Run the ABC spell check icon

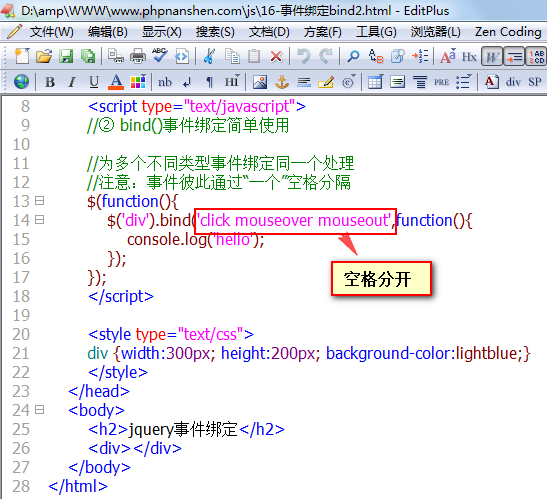coord(159,55)
